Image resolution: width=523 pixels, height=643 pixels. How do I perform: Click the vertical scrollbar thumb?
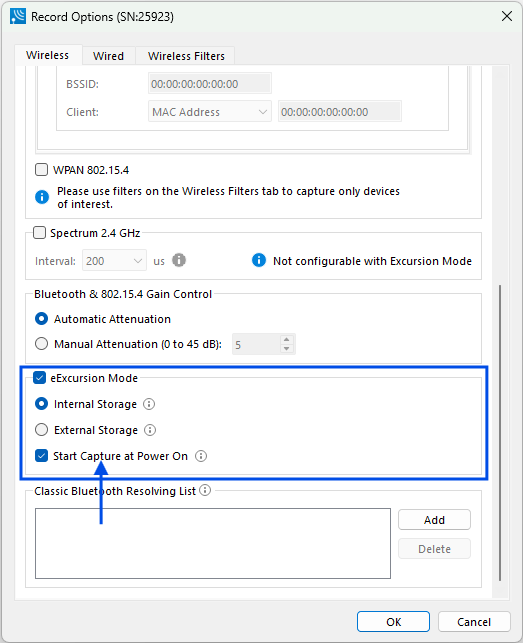click(x=500, y=433)
